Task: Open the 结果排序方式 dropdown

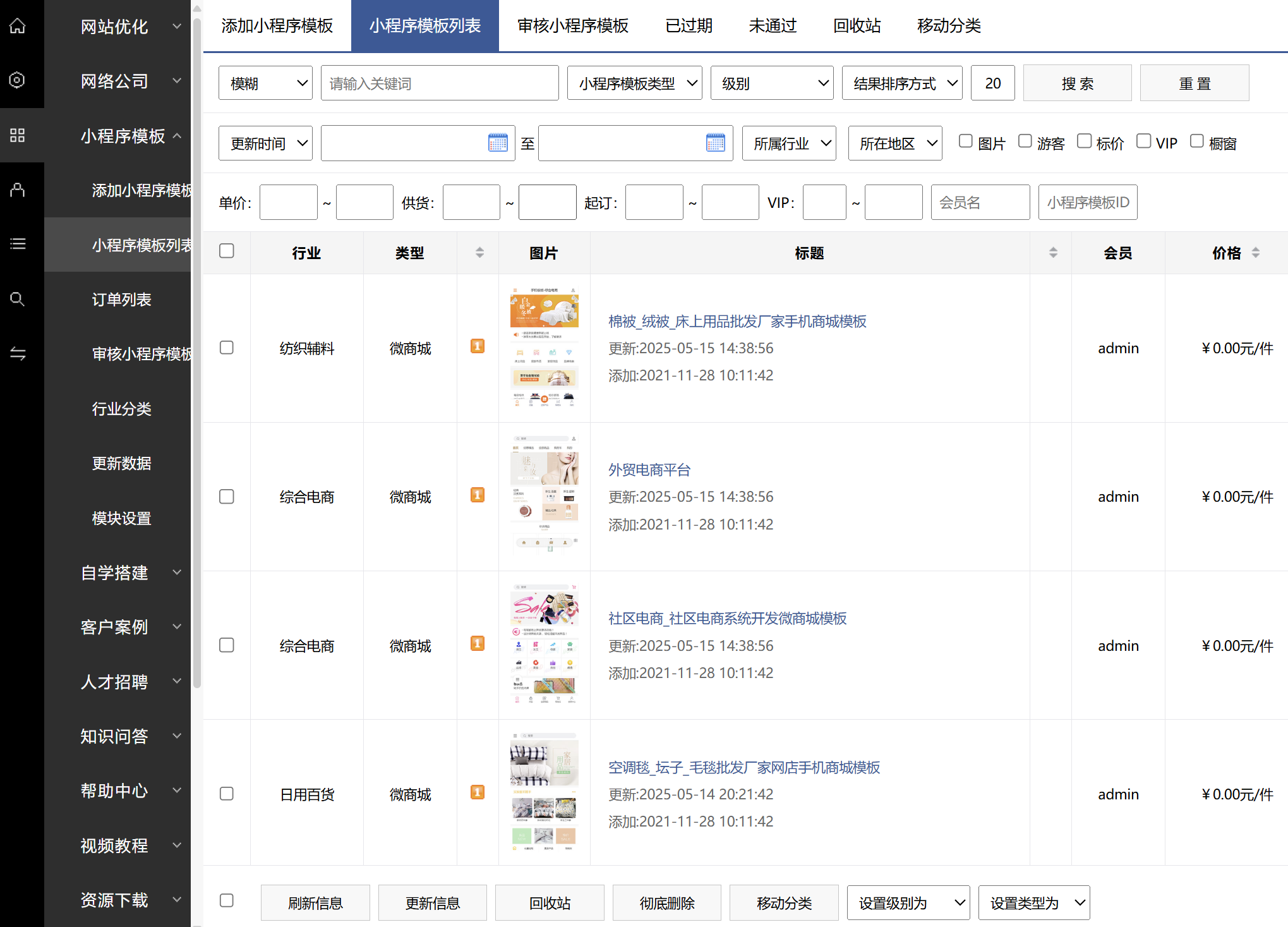Action: click(x=902, y=83)
